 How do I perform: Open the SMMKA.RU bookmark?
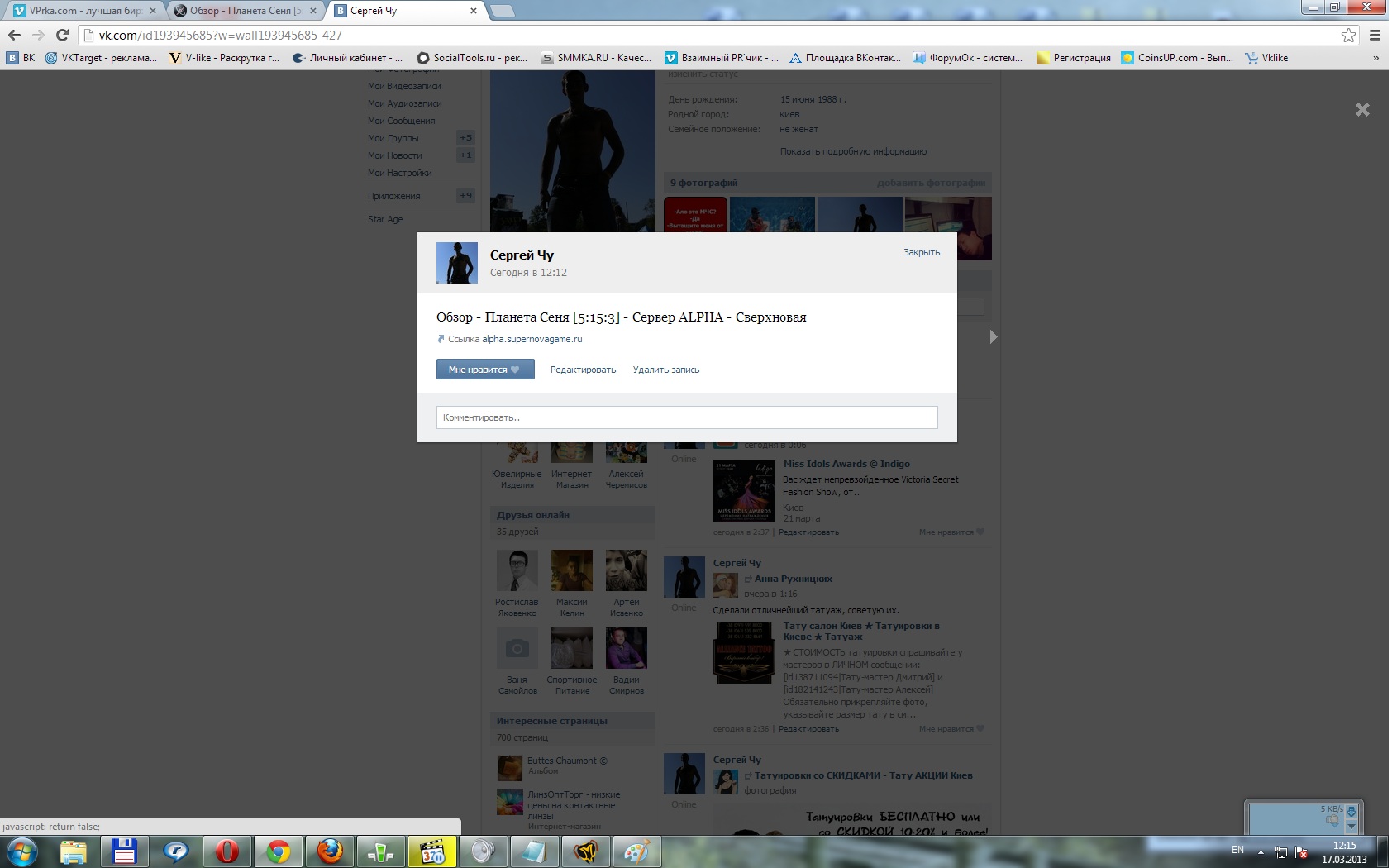pos(596,58)
